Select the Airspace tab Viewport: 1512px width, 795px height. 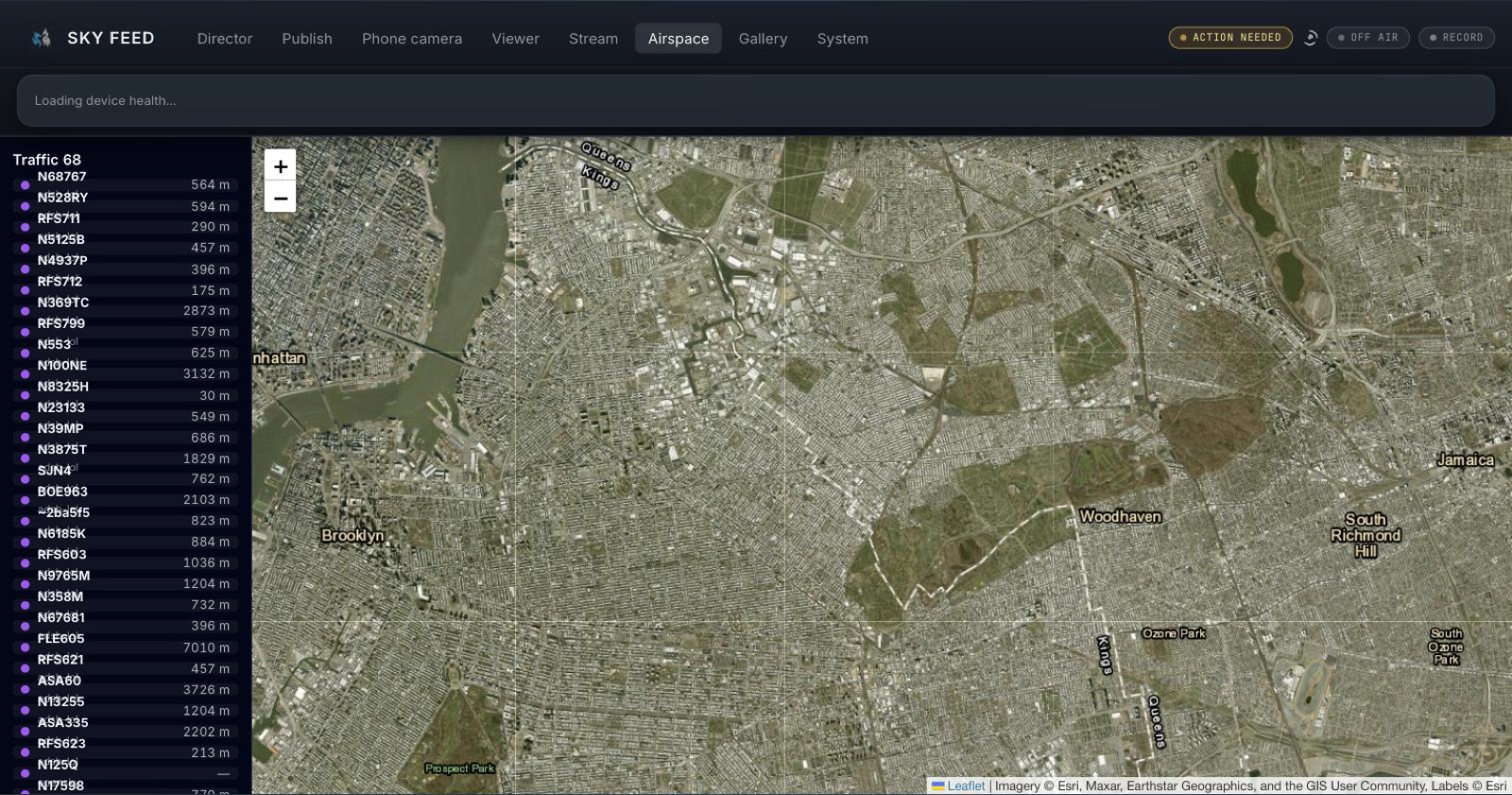(679, 39)
